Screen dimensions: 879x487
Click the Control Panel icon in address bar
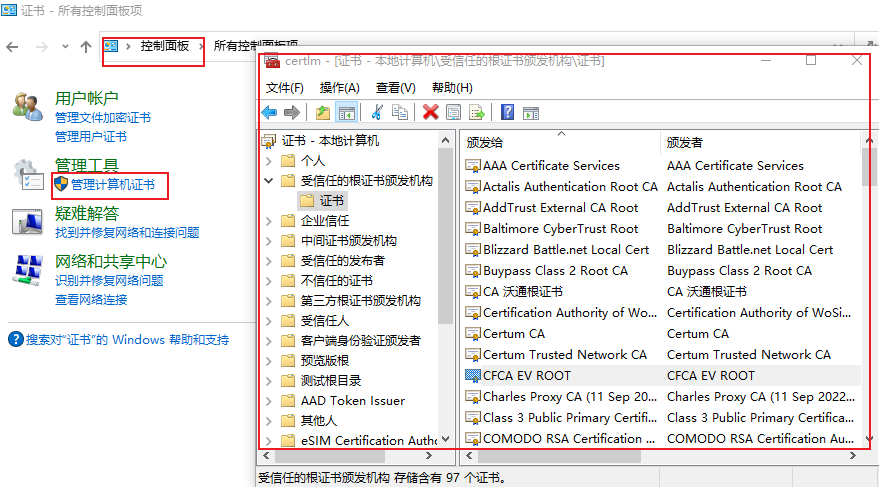tap(111, 46)
